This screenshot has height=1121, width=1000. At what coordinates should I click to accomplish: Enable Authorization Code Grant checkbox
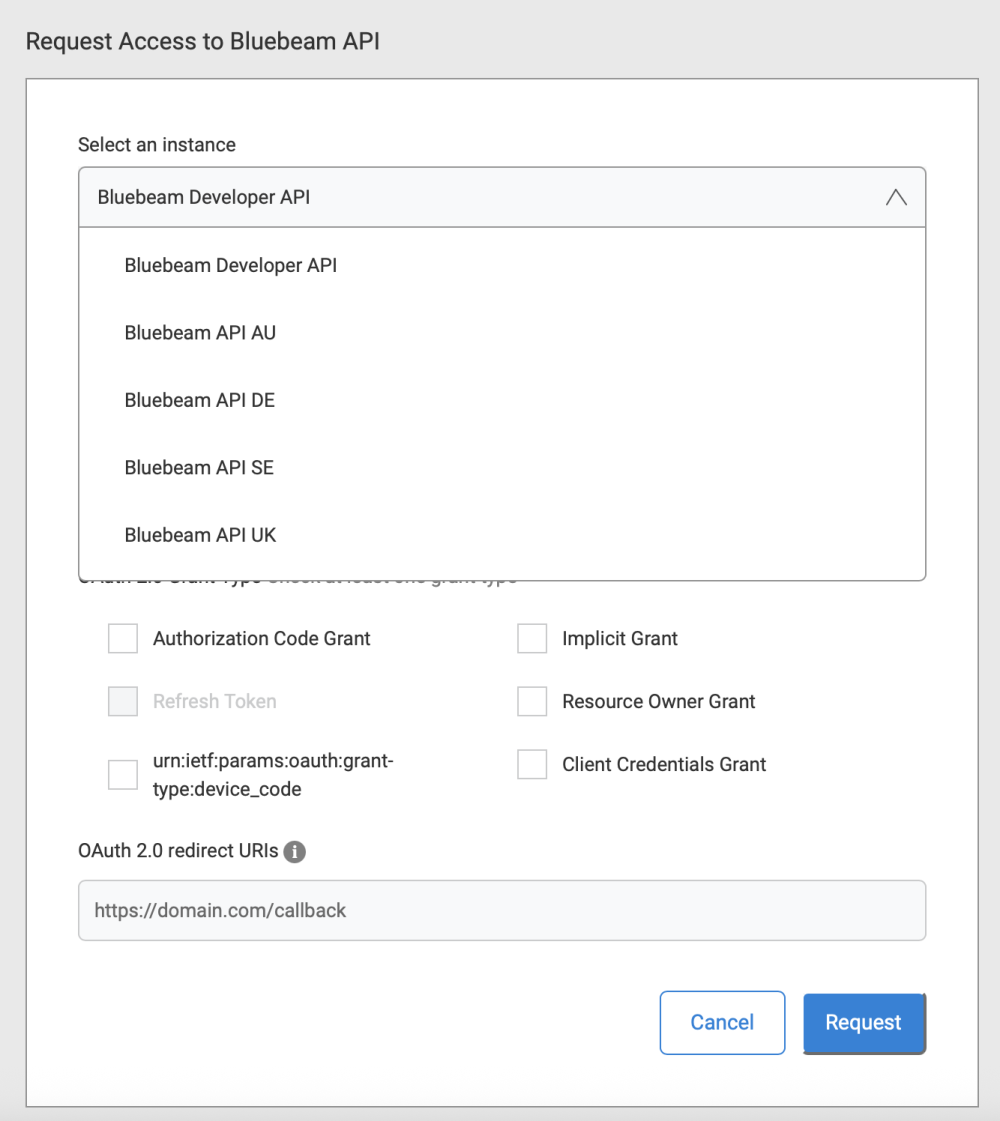pyautogui.click(x=123, y=638)
